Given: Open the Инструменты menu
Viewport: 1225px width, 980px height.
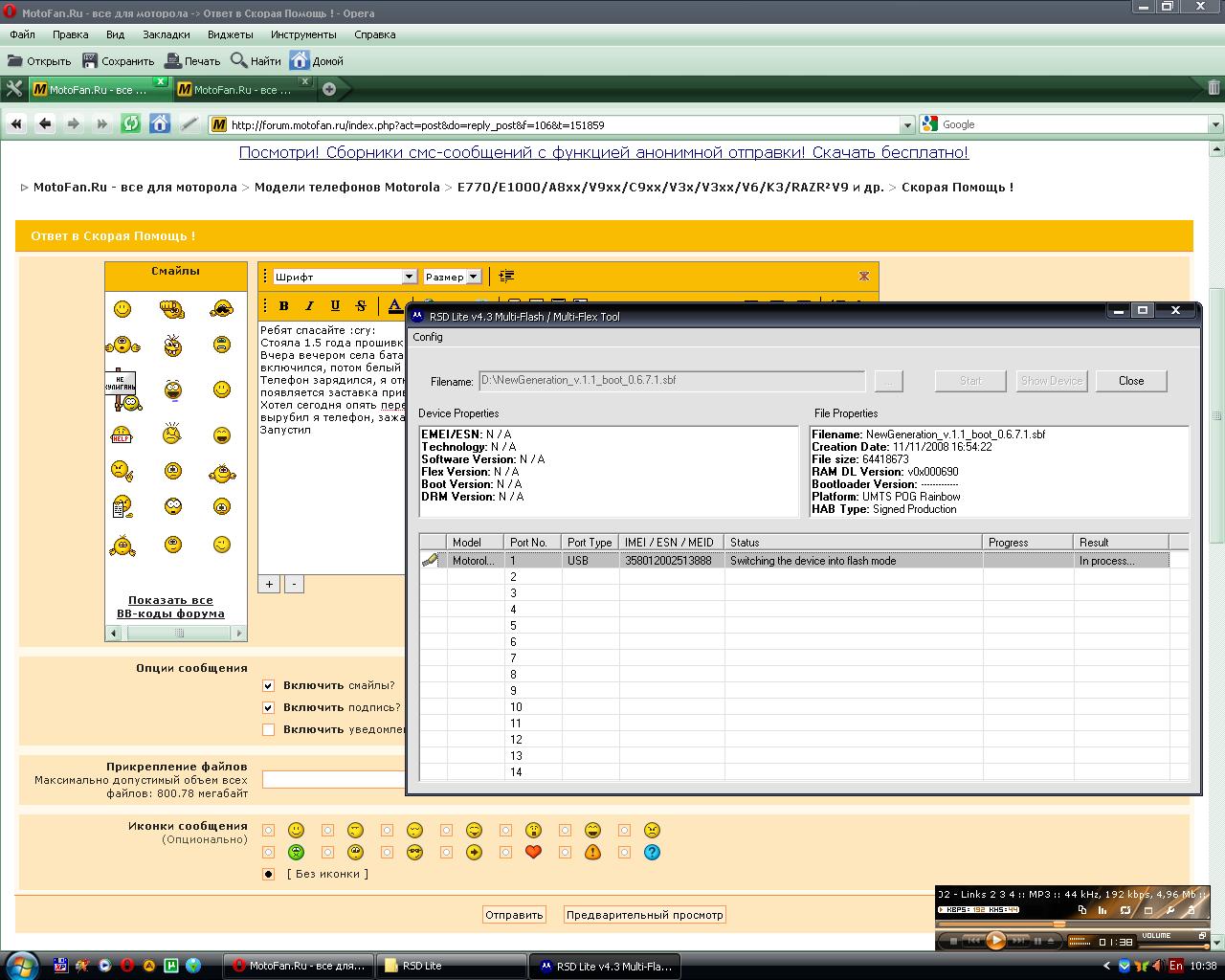Looking at the screenshot, I should (x=303, y=34).
